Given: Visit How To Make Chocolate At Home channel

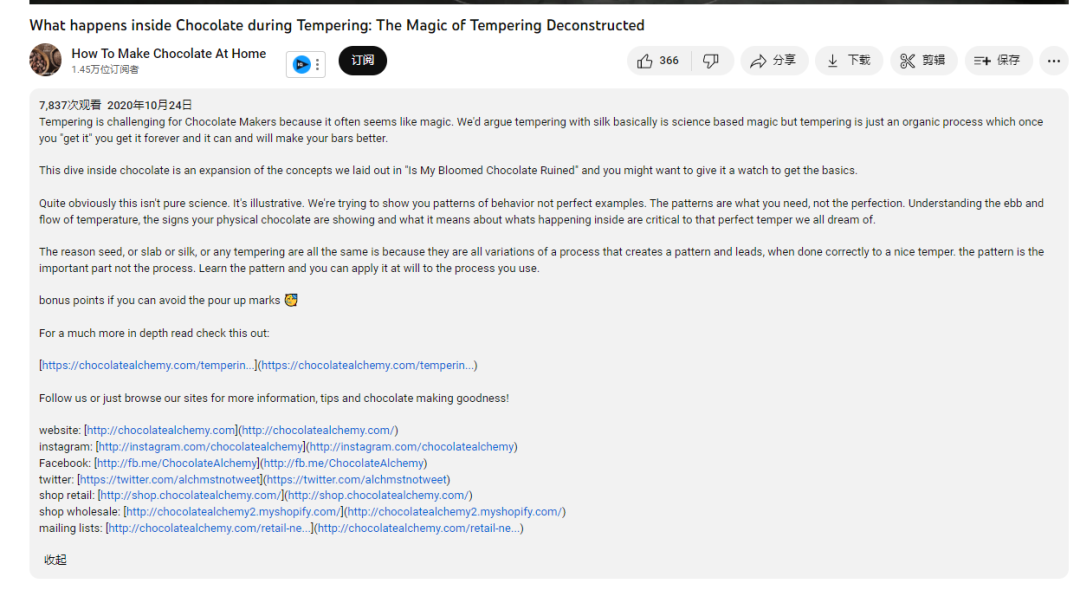Looking at the screenshot, I should (169, 54).
